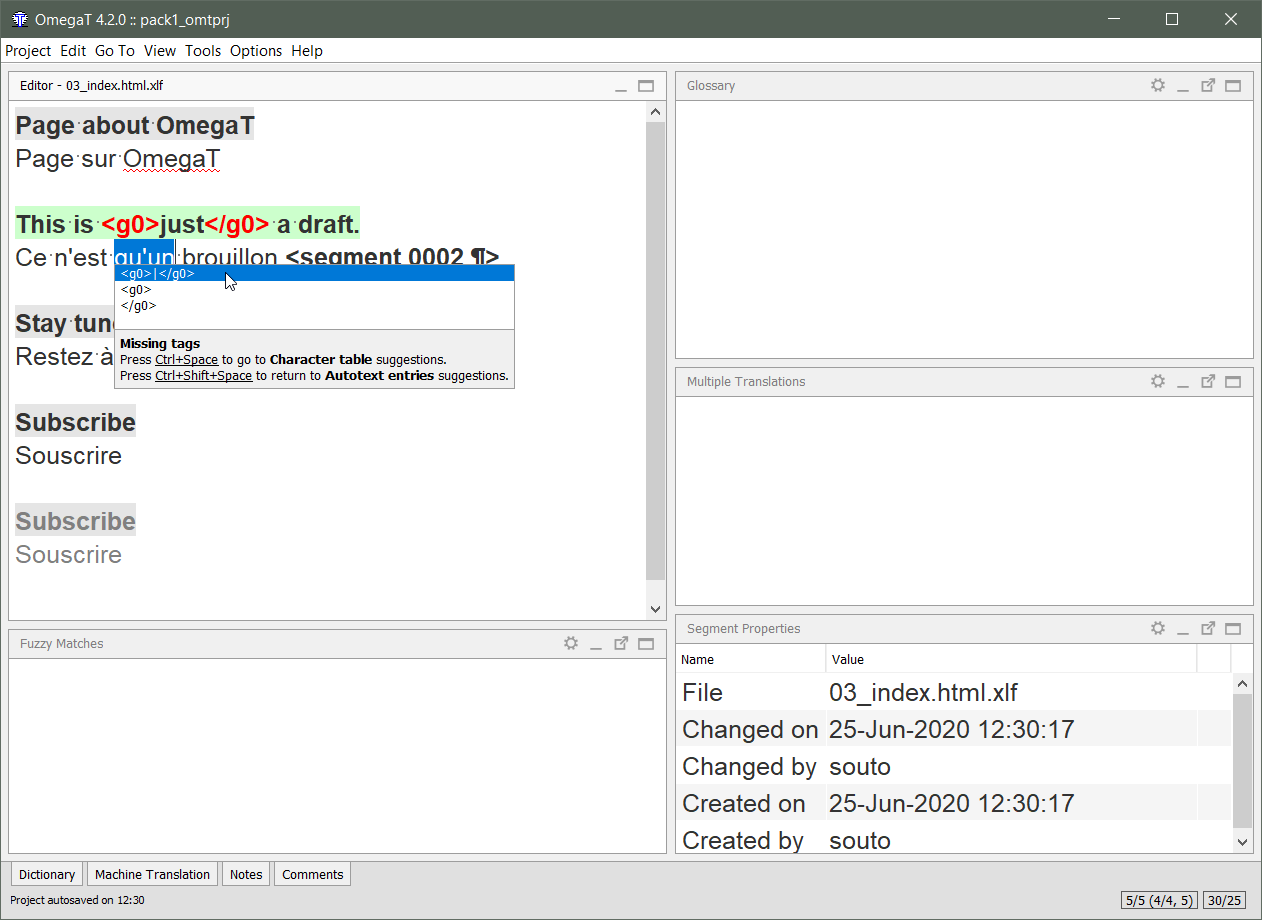Click the black 'Souscrire' translation

click(x=69, y=456)
